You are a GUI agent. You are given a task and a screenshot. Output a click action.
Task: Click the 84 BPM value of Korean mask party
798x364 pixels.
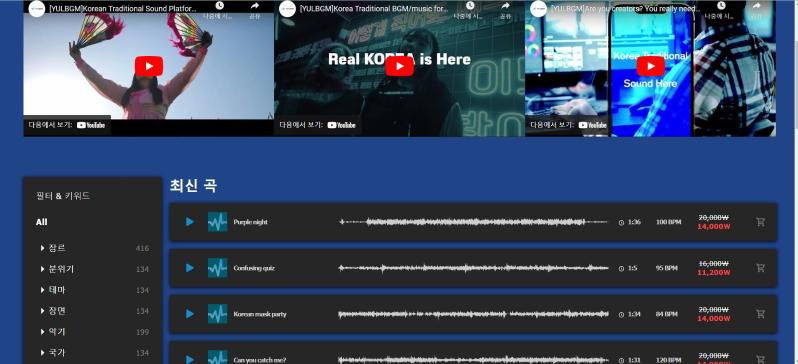pyautogui.click(x=668, y=314)
